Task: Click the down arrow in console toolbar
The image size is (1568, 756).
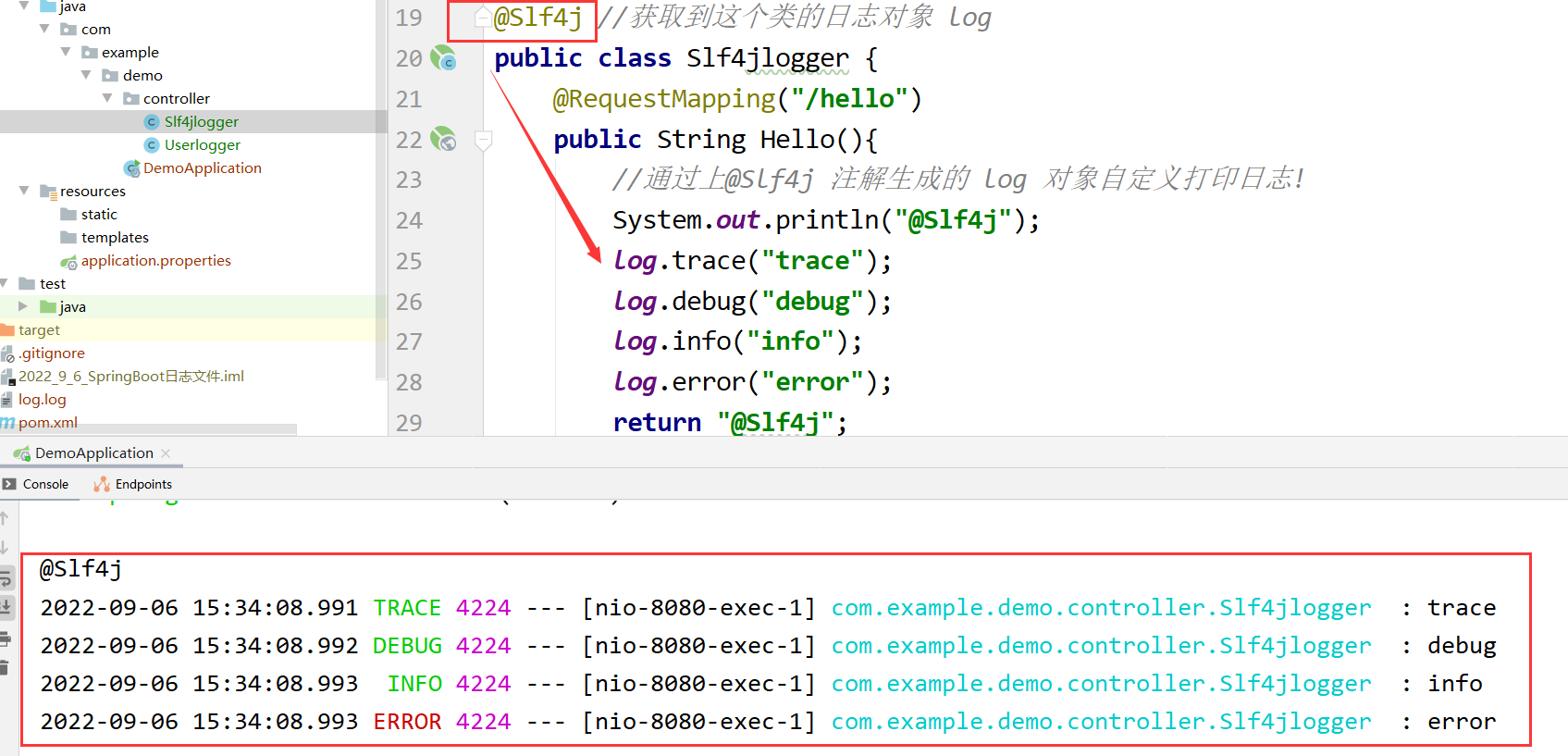Action: [5, 548]
